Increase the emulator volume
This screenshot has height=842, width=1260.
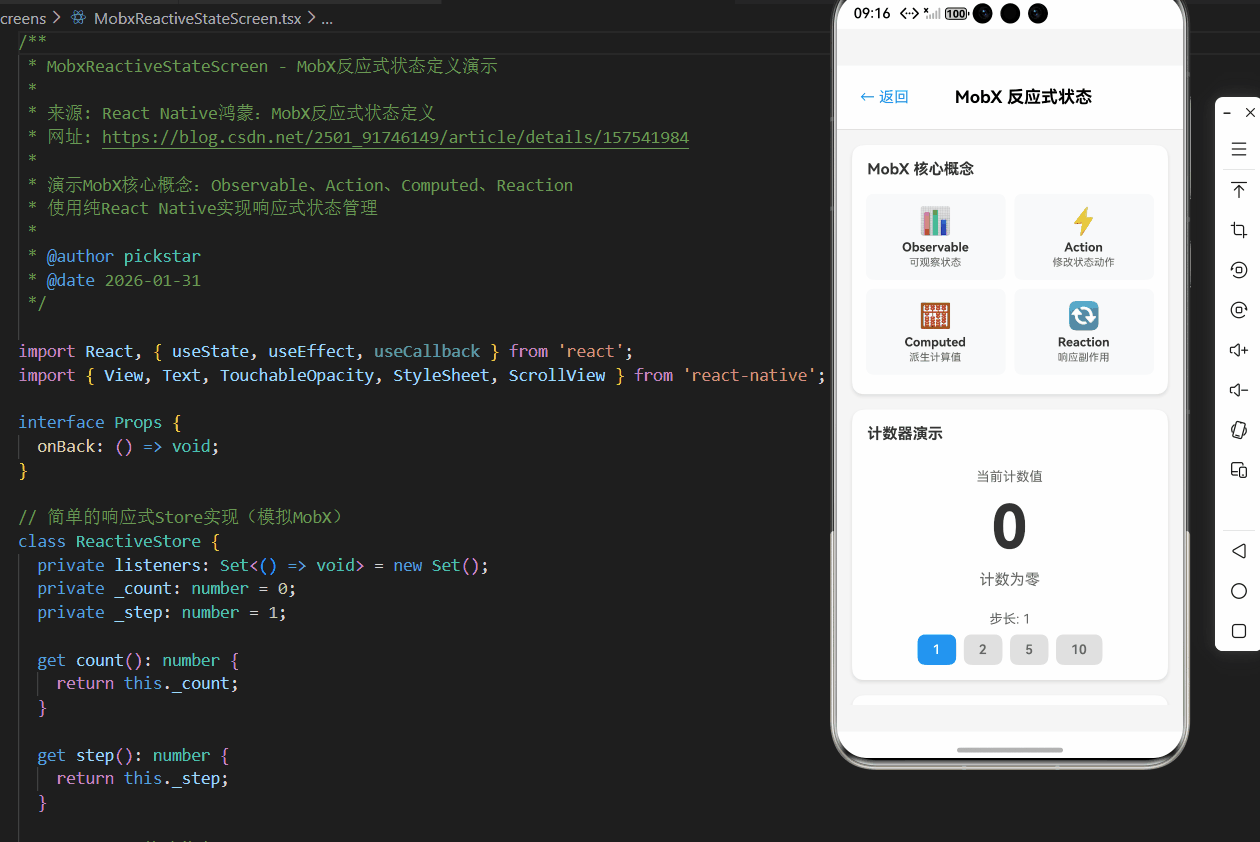pyautogui.click(x=1238, y=350)
